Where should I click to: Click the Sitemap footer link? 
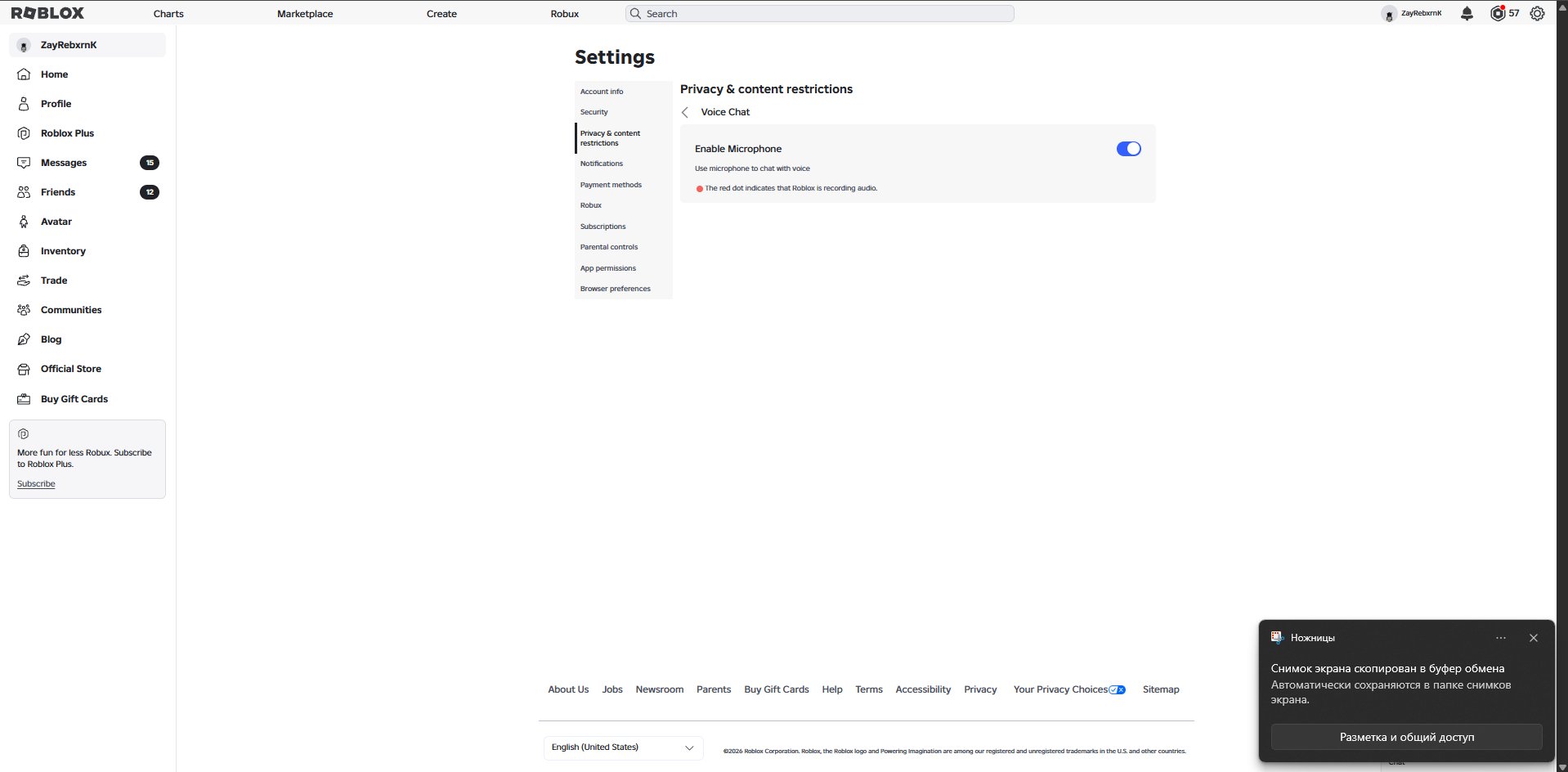point(1161,689)
